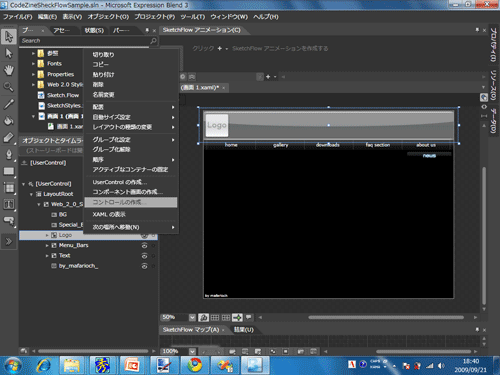This screenshot has height=375, width=500.
Task: Select the Pan hand tool
Action: [9, 70]
